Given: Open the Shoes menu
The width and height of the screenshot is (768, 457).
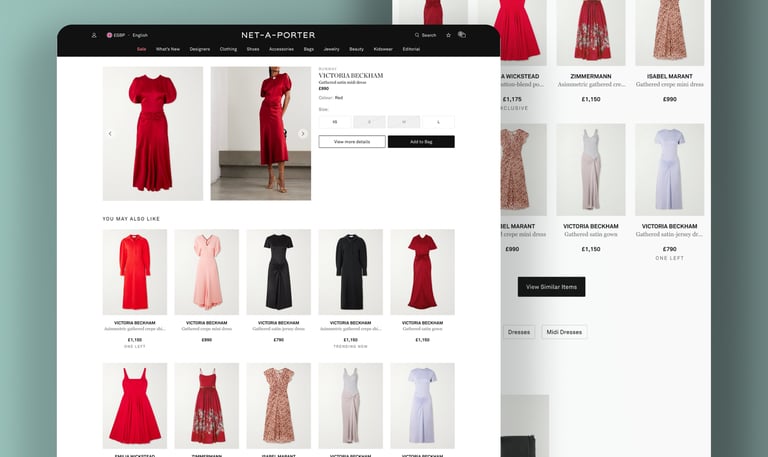Looking at the screenshot, I should coord(253,49).
